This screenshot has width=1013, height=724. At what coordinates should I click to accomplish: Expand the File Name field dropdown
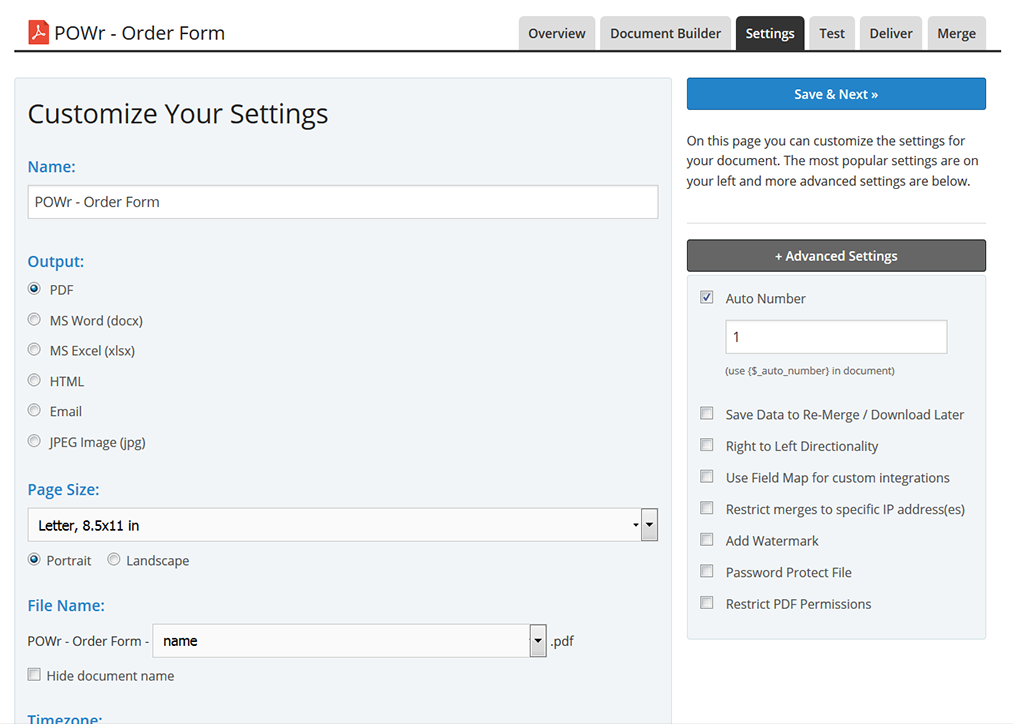point(538,641)
